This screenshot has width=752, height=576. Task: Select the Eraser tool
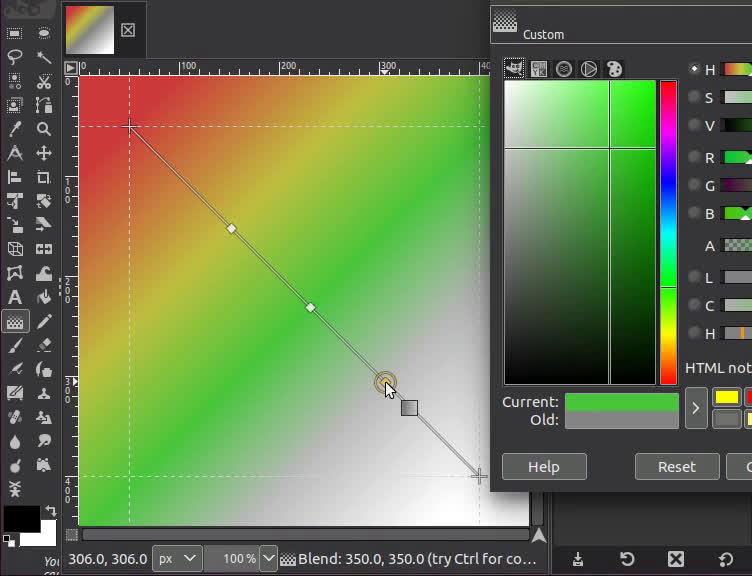coord(44,345)
